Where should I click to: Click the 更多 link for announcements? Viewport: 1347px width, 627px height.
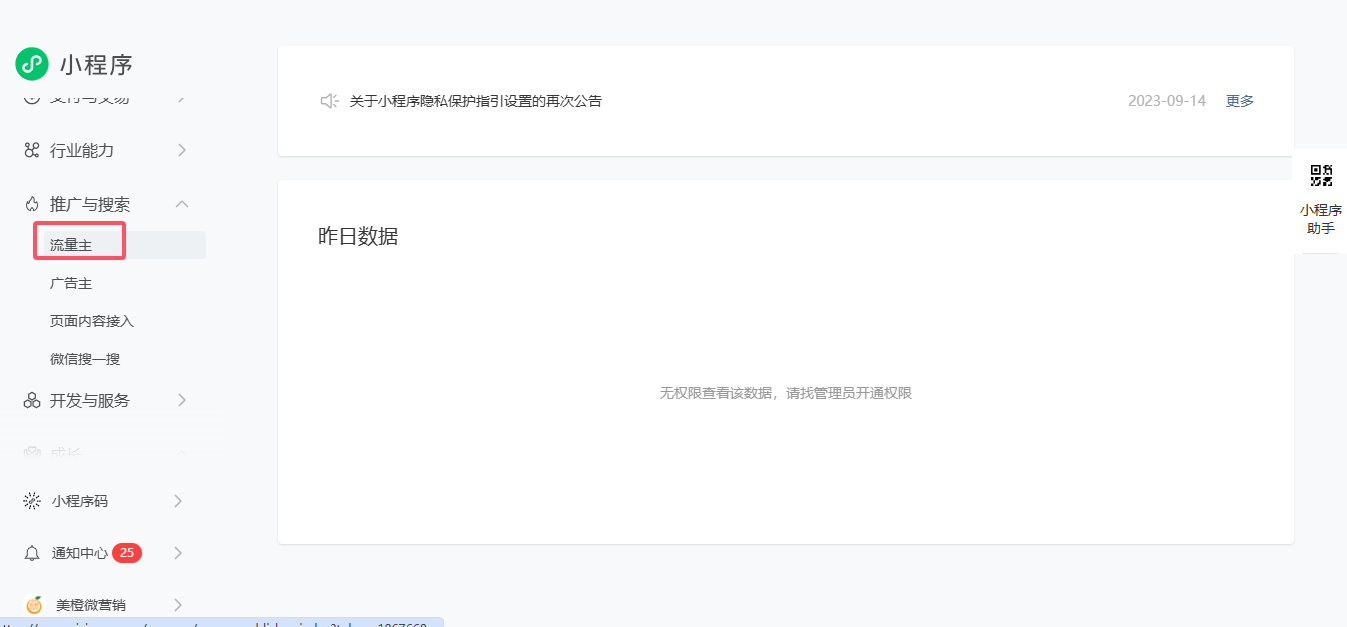(1240, 101)
